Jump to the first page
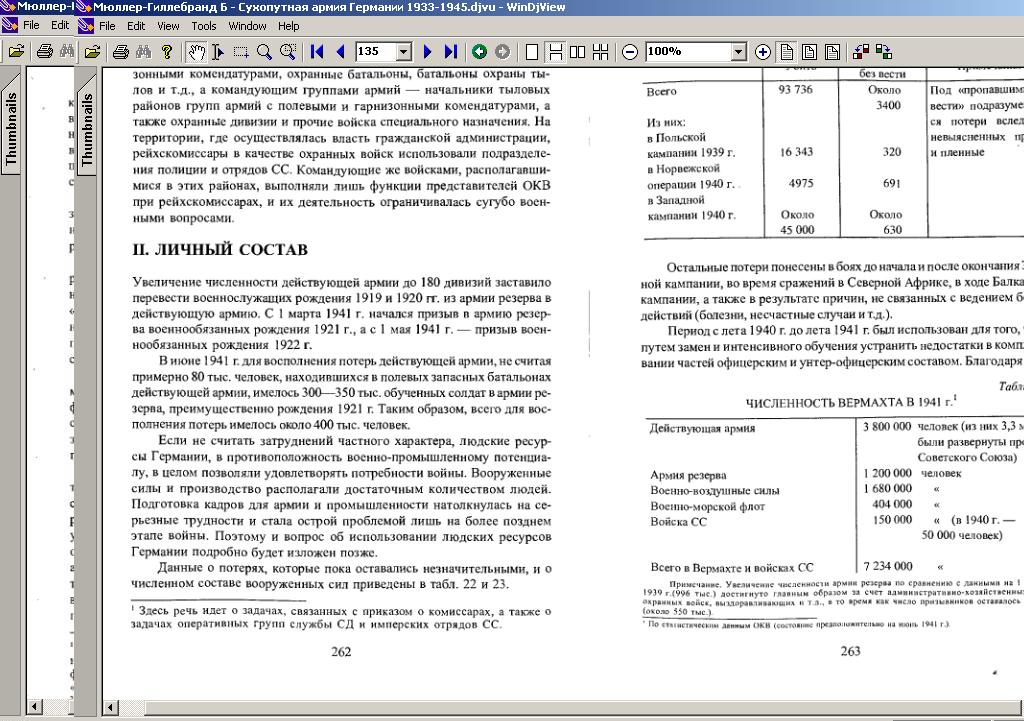The width and height of the screenshot is (1024, 721). point(317,51)
